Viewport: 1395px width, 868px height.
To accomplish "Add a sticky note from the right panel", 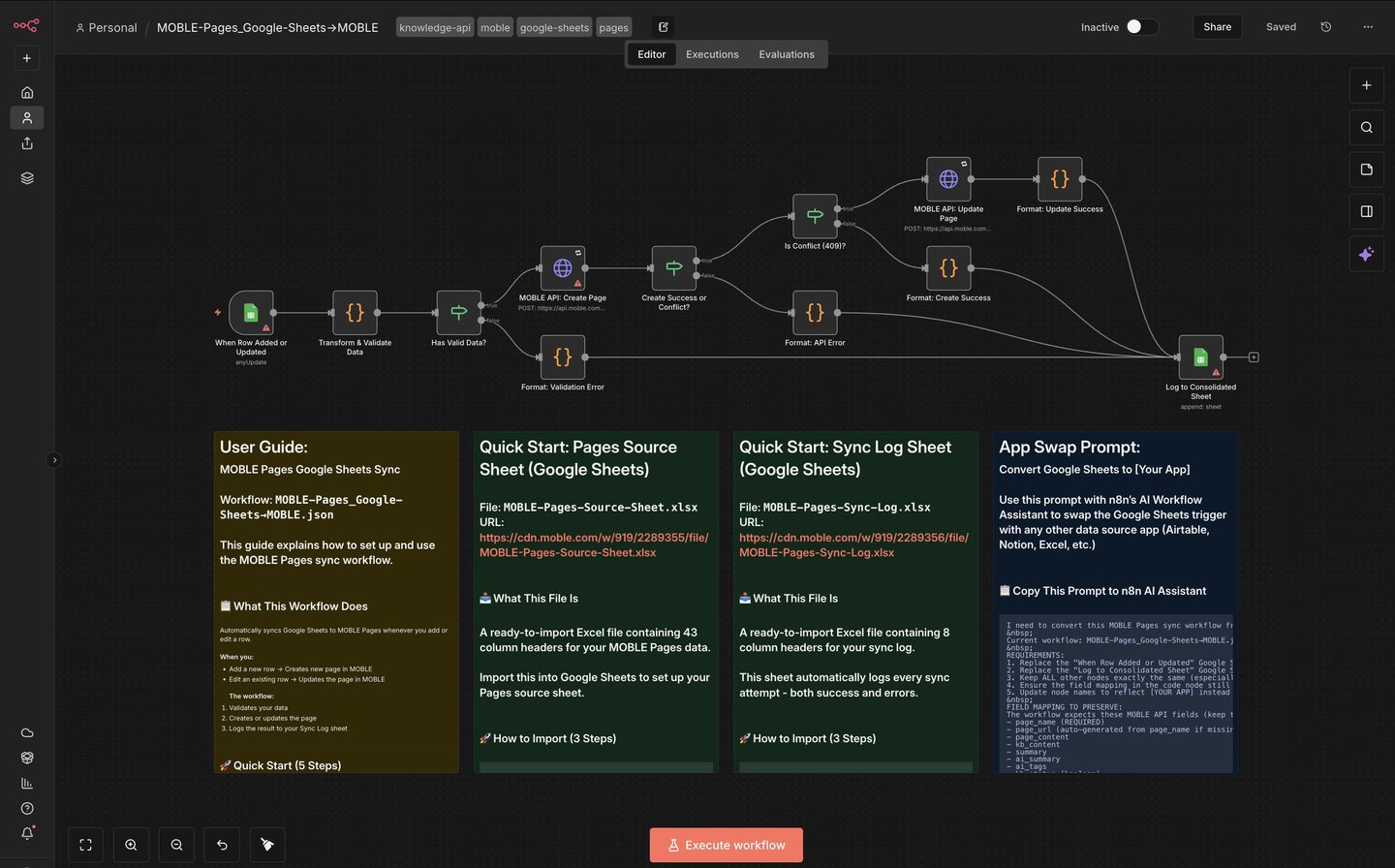I will tap(1366, 170).
